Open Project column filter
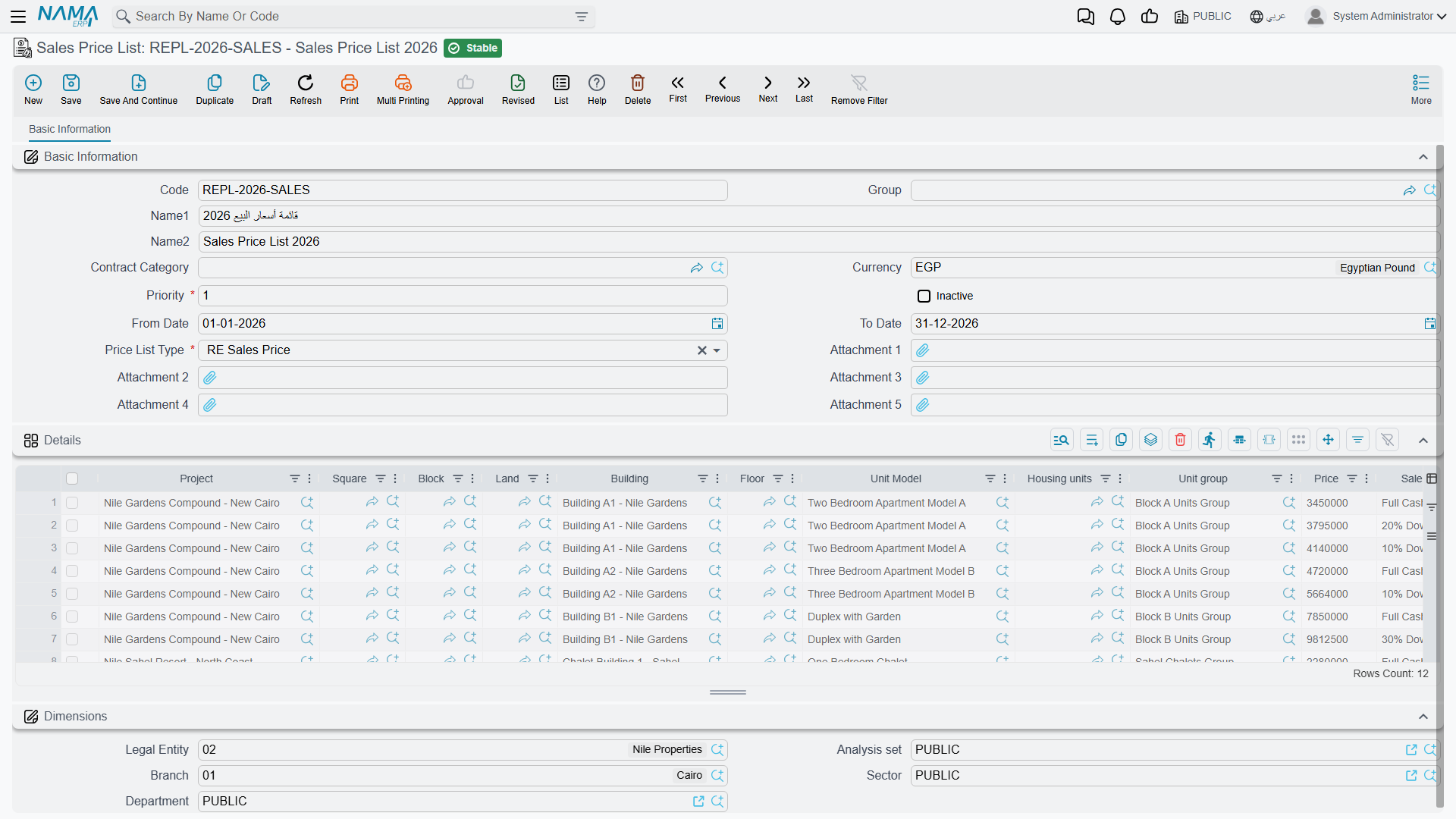 click(x=294, y=479)
